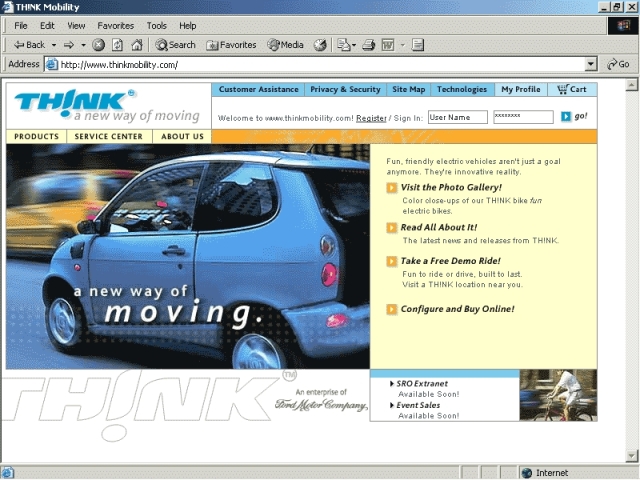Open Read All About It! link
The height and width of the screenshot is (480, 640).
[x=438, y=227]
